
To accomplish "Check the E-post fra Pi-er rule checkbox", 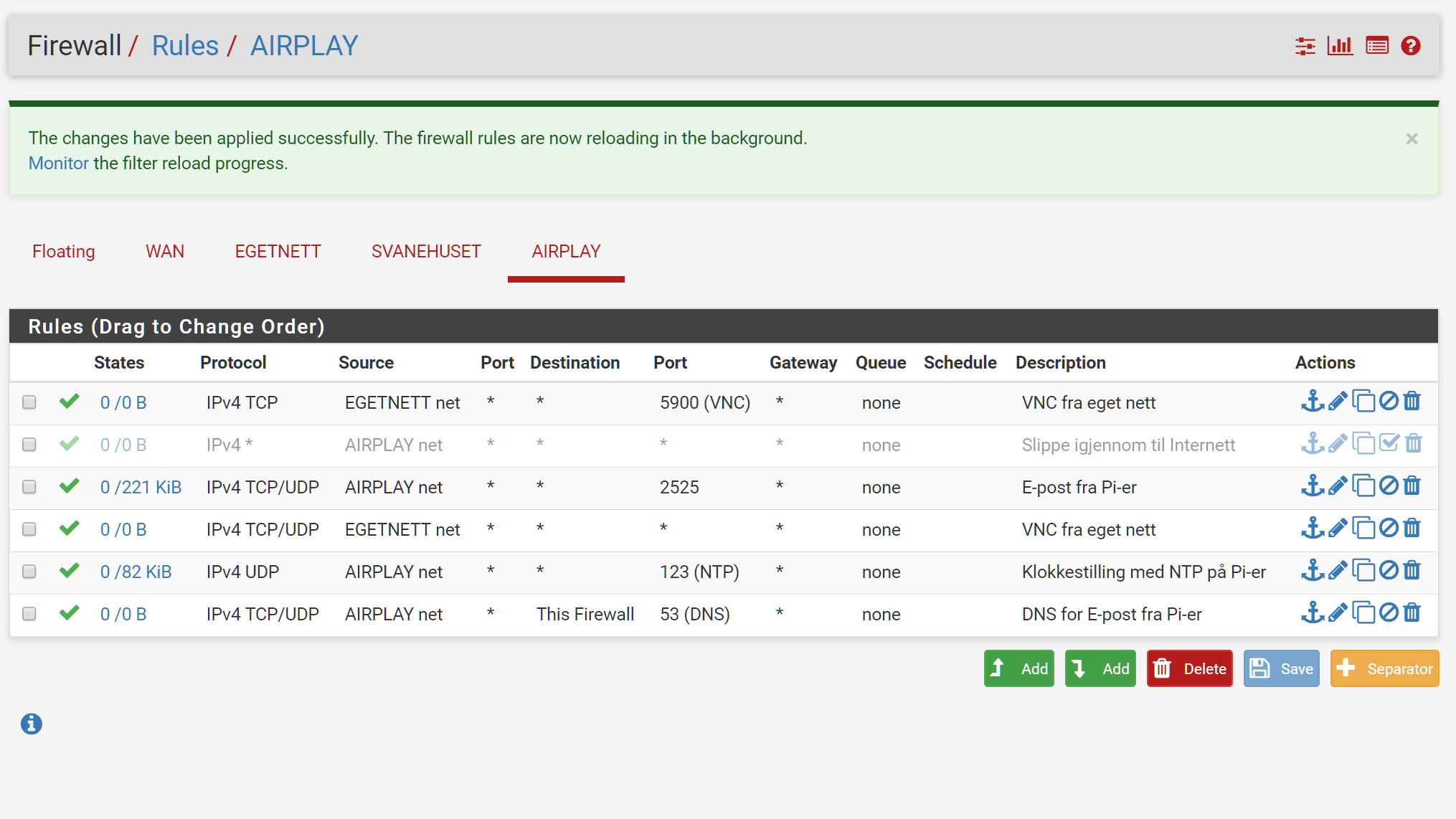I will point(29,487).
